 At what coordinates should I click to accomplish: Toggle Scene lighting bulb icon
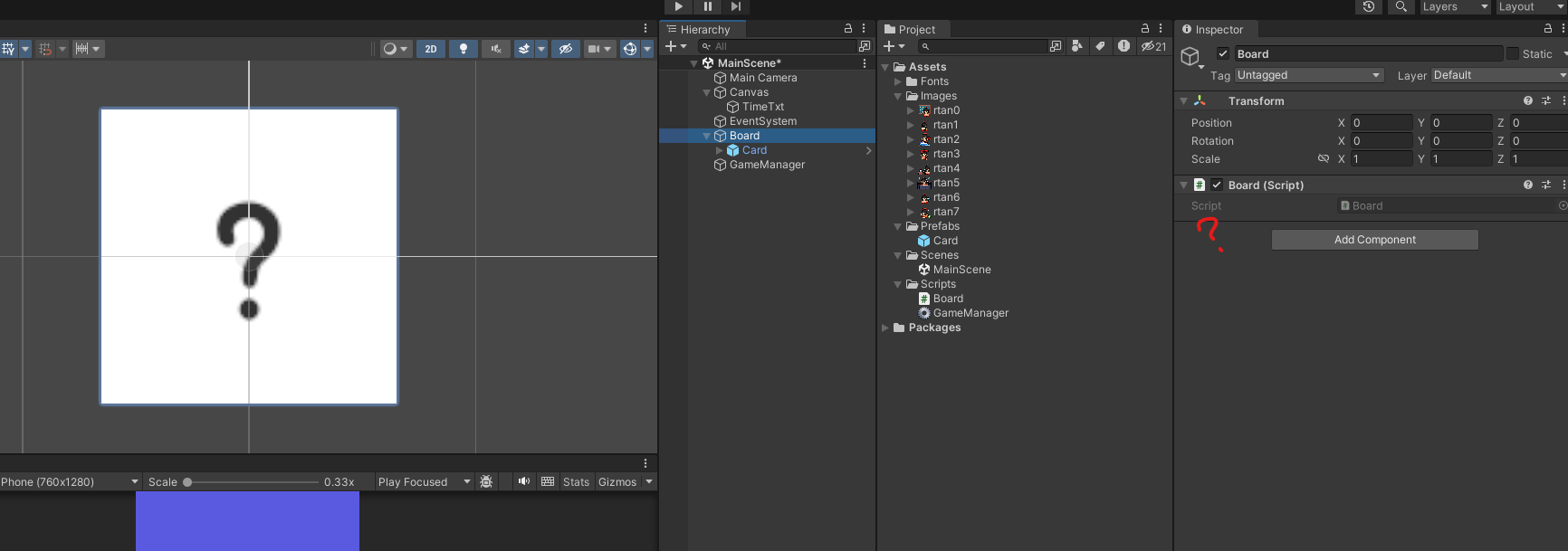(x=464, y=49)
